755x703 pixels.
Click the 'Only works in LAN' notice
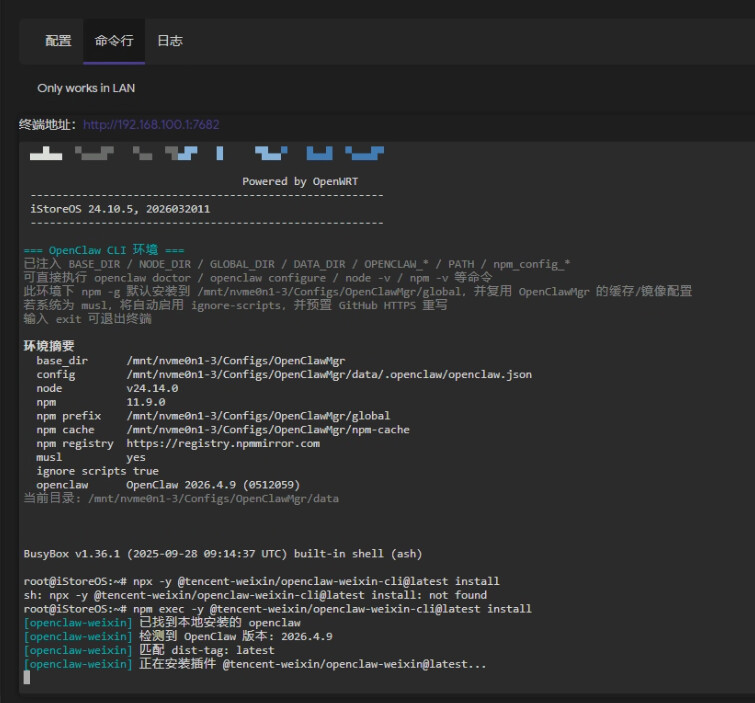pyautogui.click(x=86, y=88)
